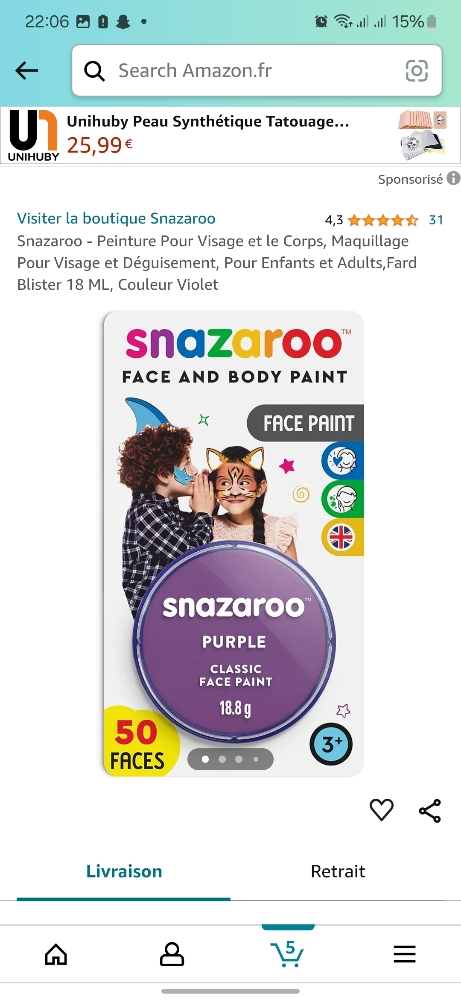Click in Search Amazon.fr field
The height and width of the screenshot is (1000, 461).
coord(256,71)
